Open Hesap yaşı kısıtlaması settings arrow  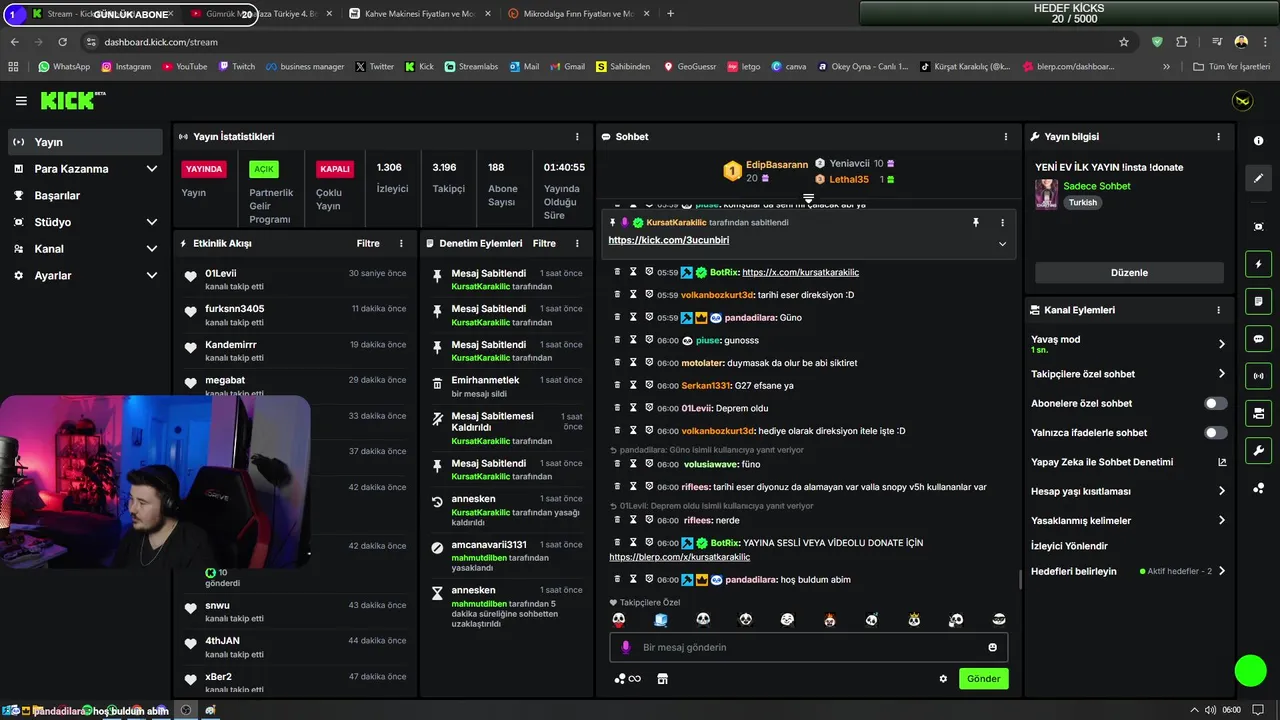pos(1221,491)
